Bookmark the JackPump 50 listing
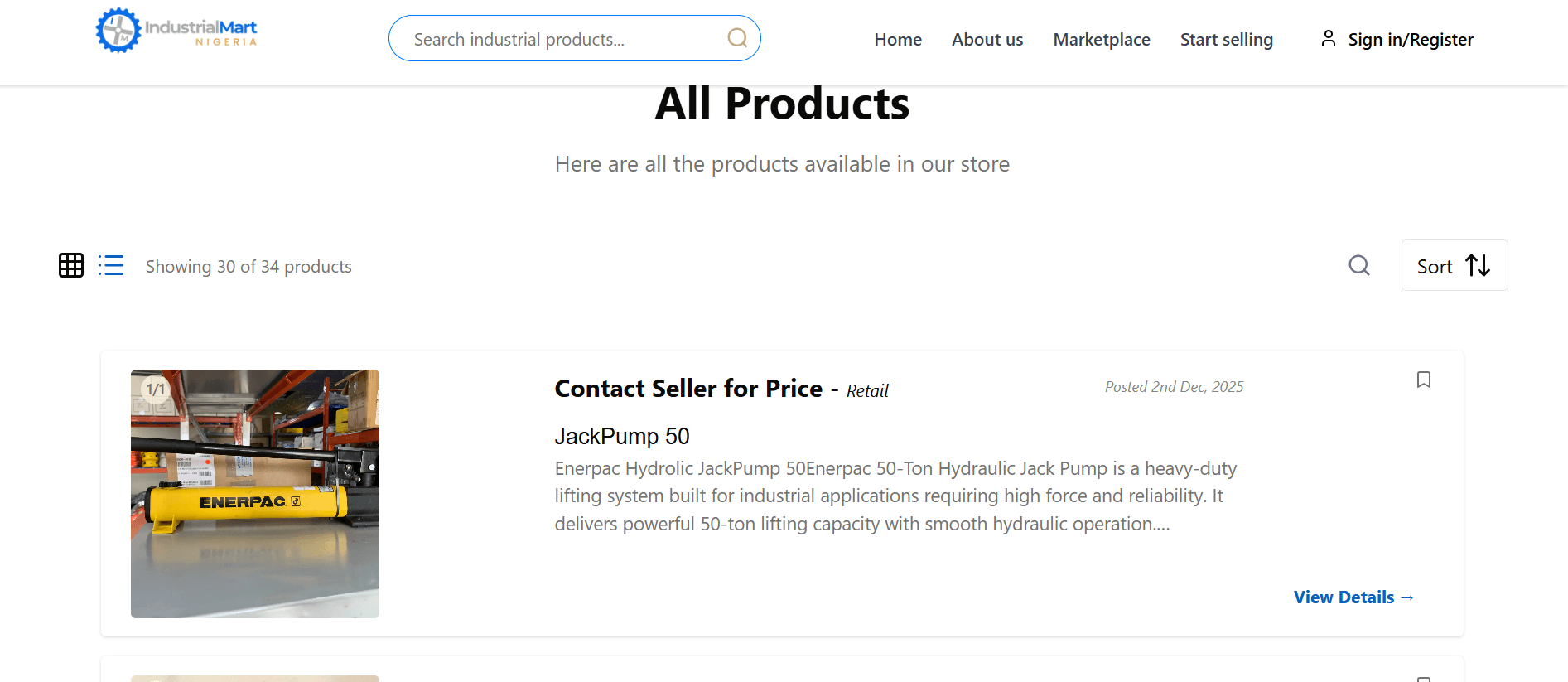1568x682 pixels. pos(1424,380)
